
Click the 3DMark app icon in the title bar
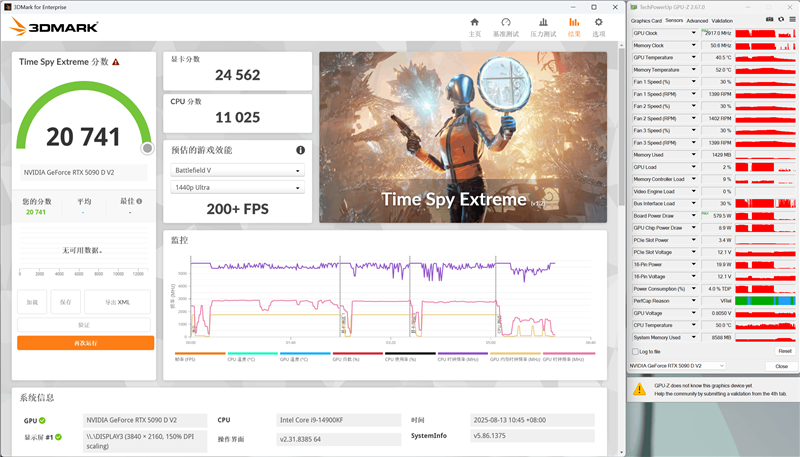(x=7, y=7)
